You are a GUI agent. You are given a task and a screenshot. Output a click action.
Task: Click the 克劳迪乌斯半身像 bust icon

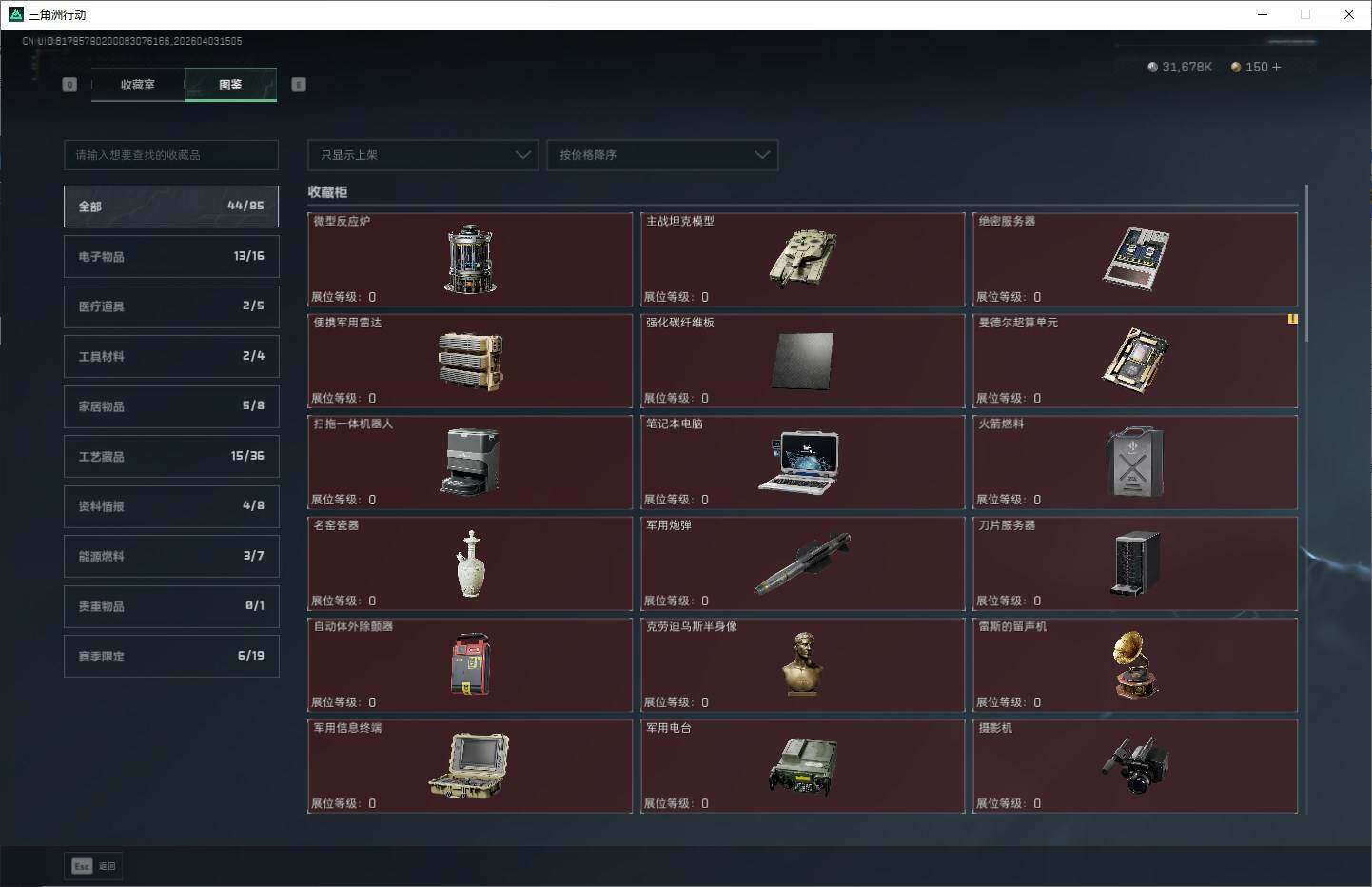[803, 664]
